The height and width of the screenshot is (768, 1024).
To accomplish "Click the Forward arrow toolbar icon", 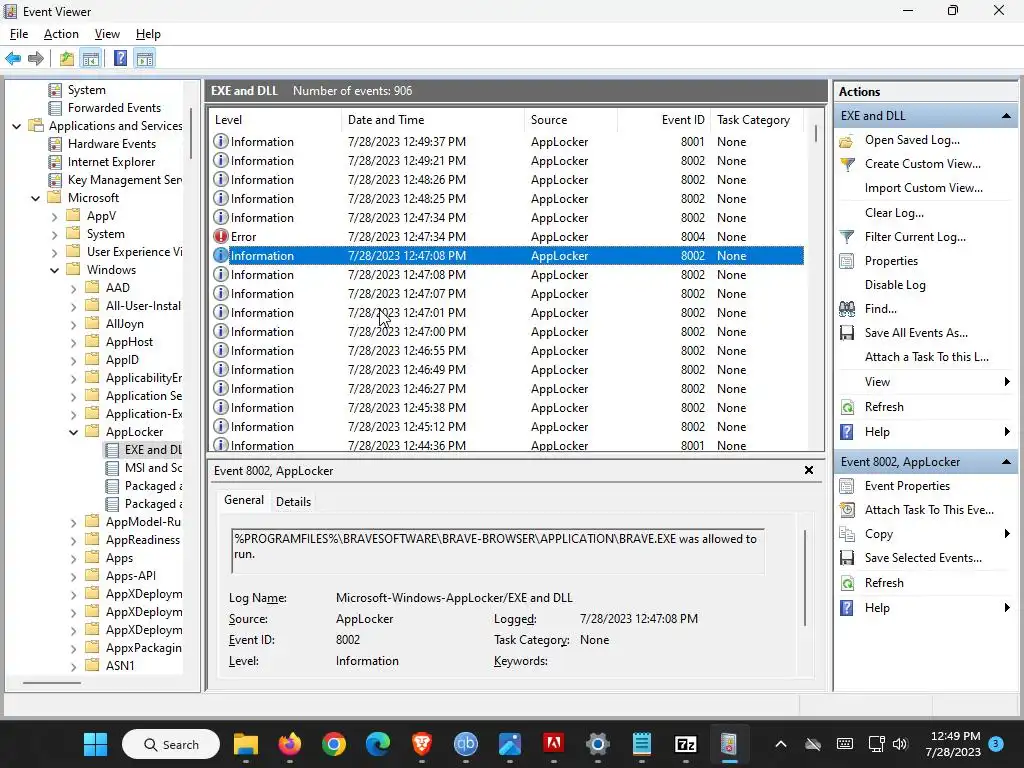I will pyautogui.click(x=36, y=59).
